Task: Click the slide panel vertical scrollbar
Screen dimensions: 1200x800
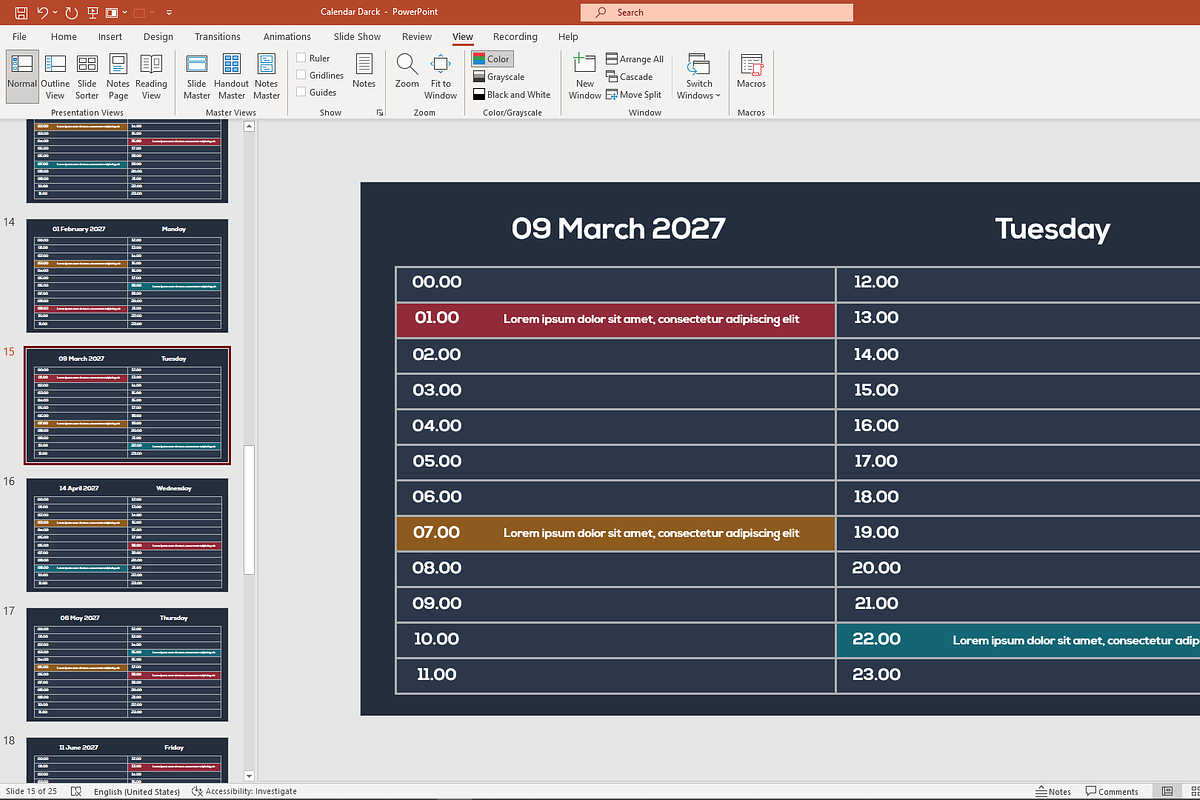Action: 250,510
